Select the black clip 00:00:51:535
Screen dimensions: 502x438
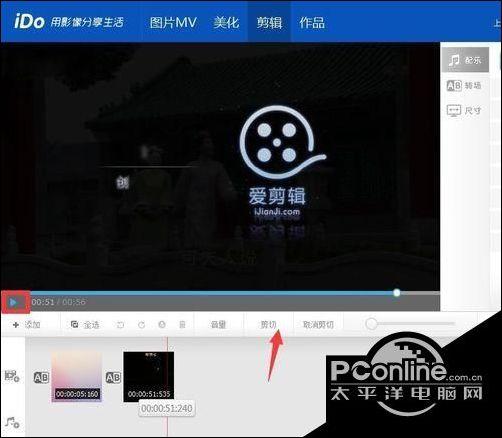coord(149,377)
